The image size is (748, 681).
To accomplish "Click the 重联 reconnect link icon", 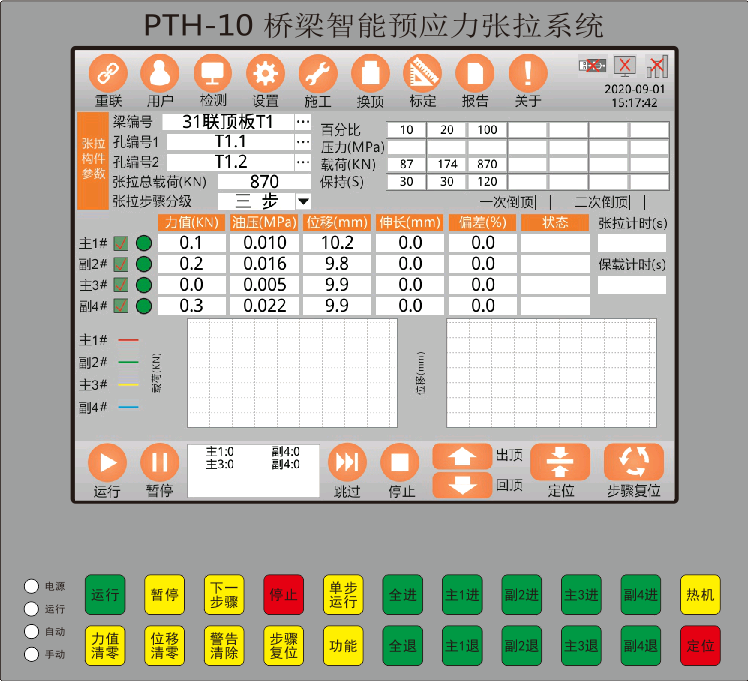I will (108, 73).
